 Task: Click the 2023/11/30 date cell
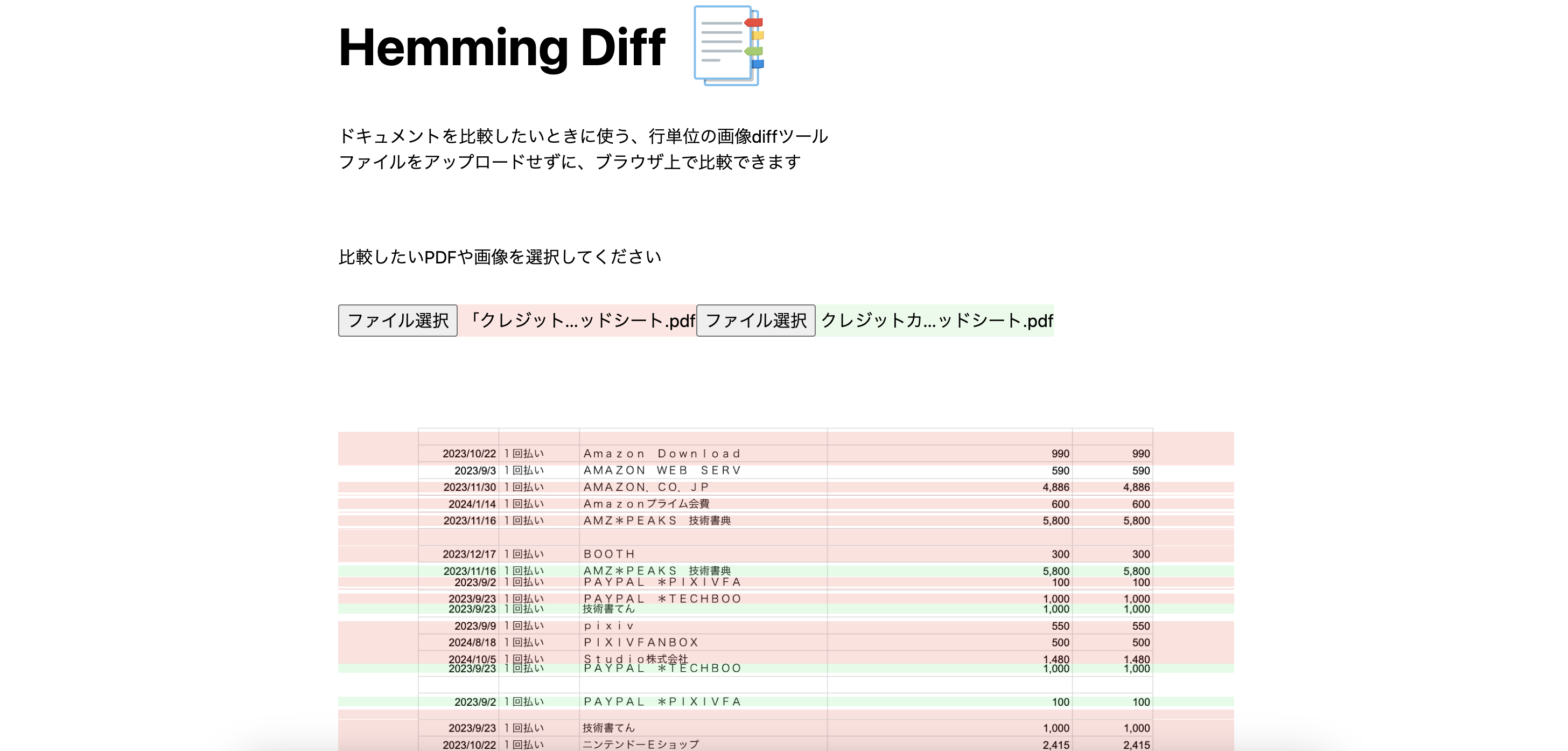[x=470, y=487]
